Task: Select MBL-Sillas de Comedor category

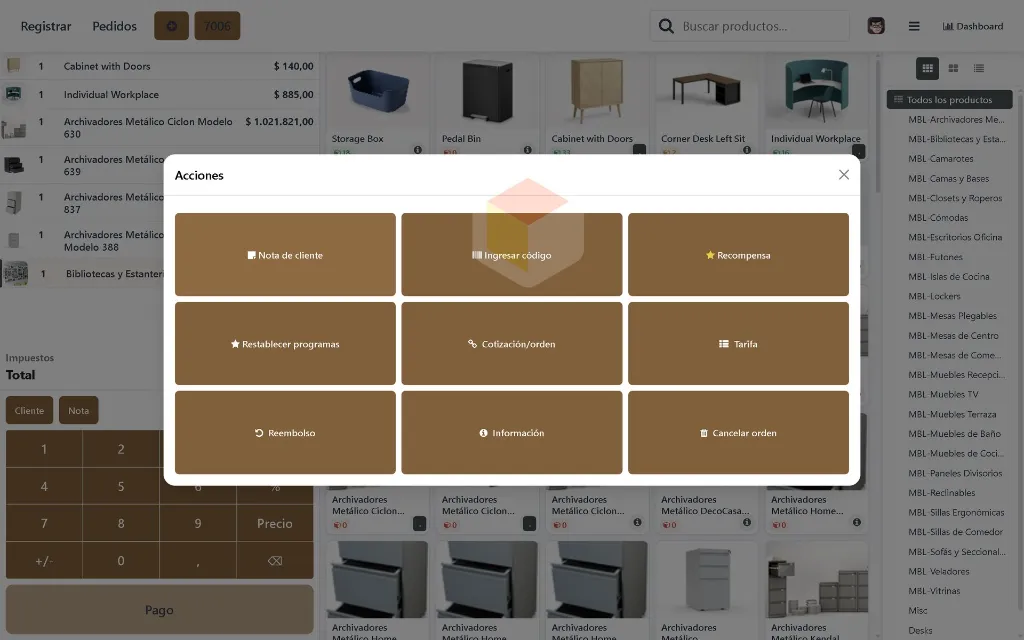Action: pyautogui.click(x=955, y=532)
